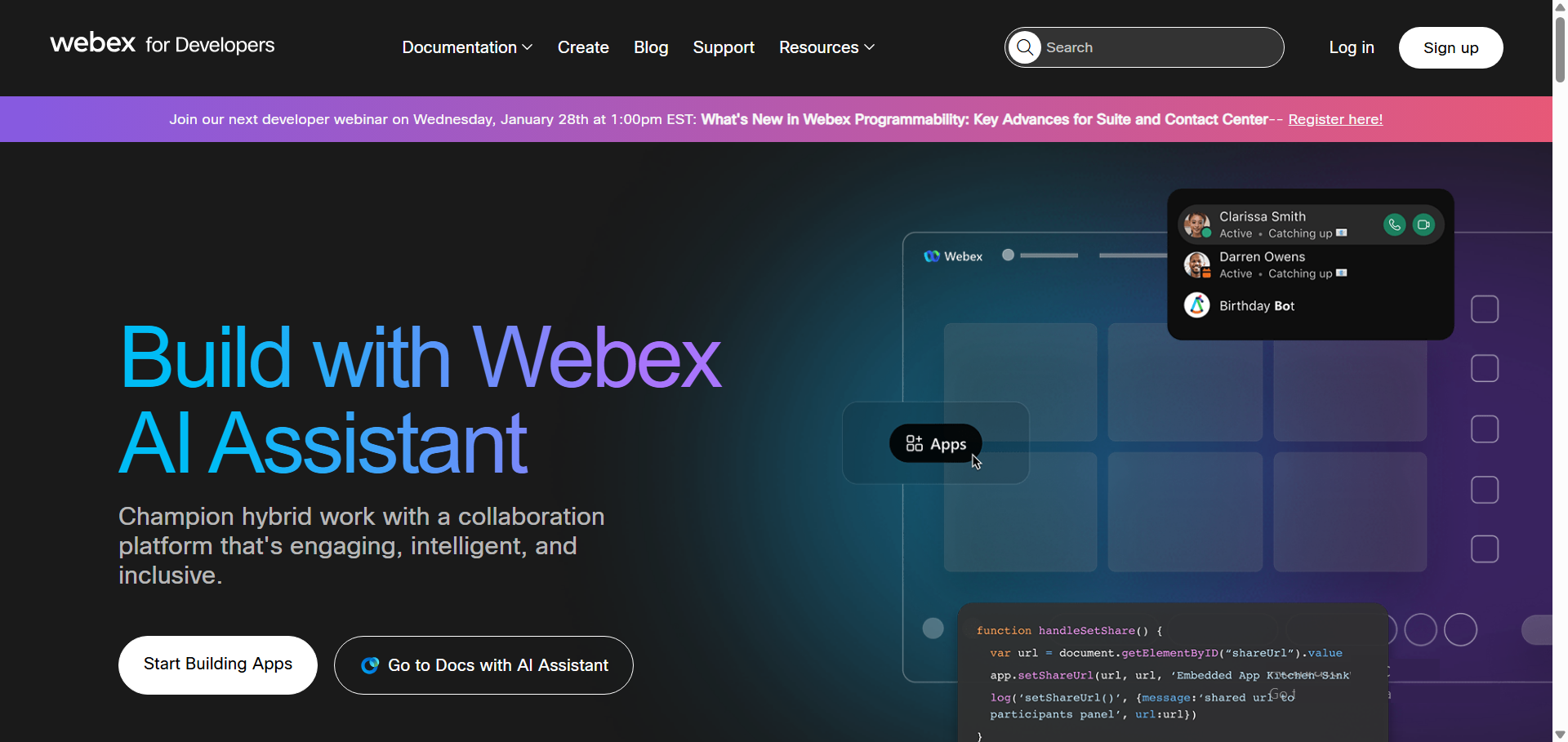Click the webex for Developers logo
The height and width of the screenshot is (742, 1568).
click(163, 44)
